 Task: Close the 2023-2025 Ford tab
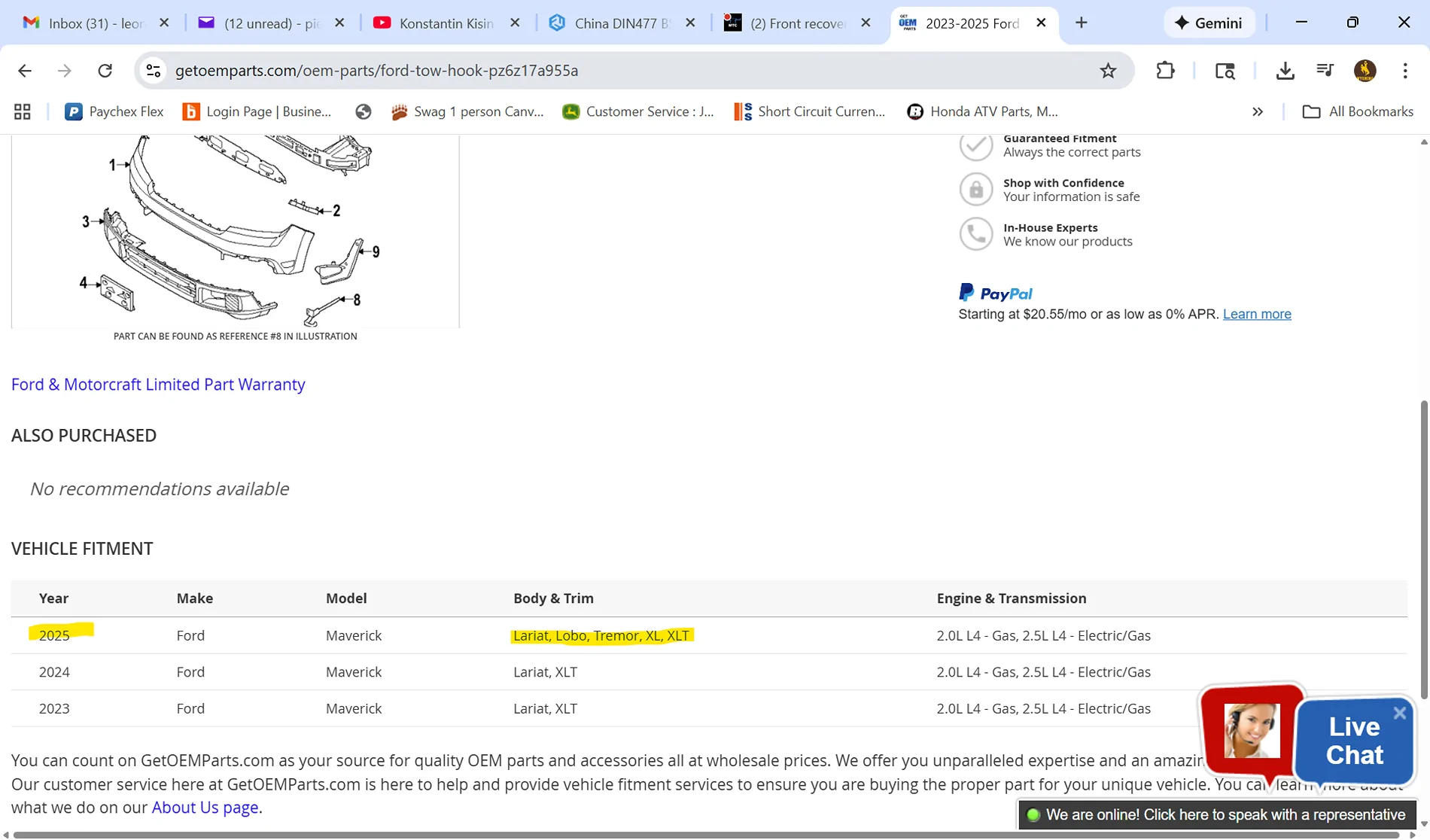pyautogui.click(x=1041, y=23)
